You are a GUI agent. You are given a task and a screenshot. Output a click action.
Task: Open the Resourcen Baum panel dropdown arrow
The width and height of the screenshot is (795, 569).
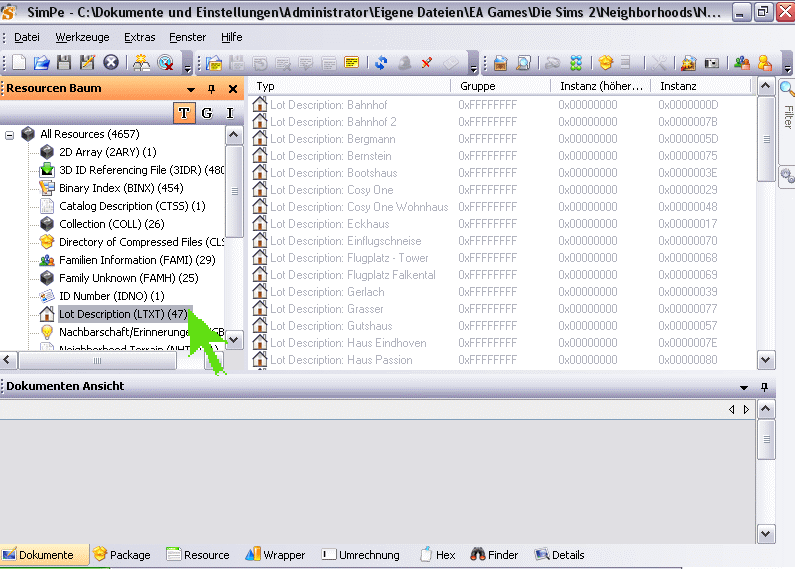[x=191, y=89]
